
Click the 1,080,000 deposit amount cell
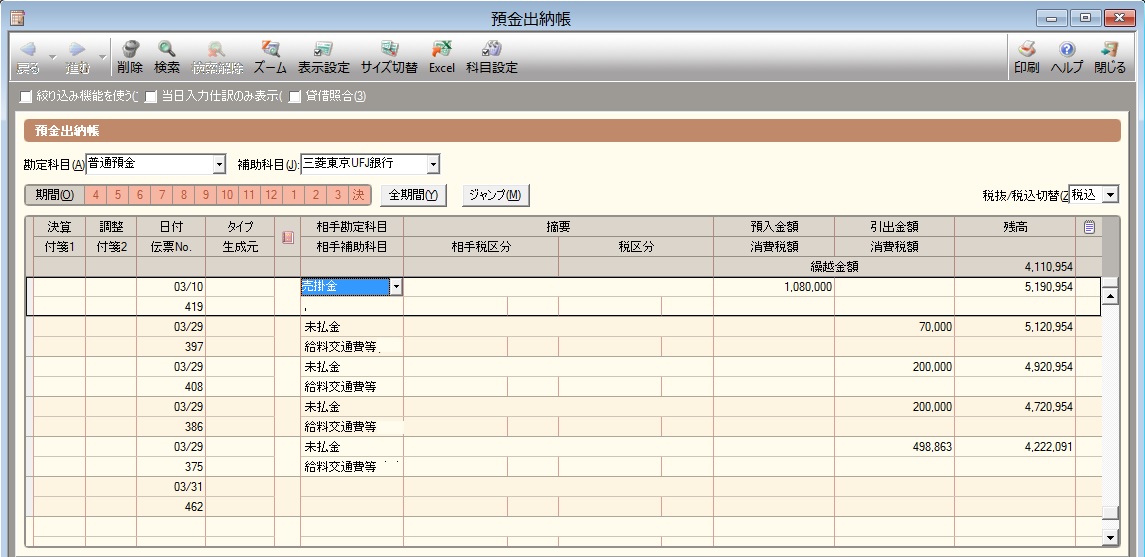click(774, 288)
